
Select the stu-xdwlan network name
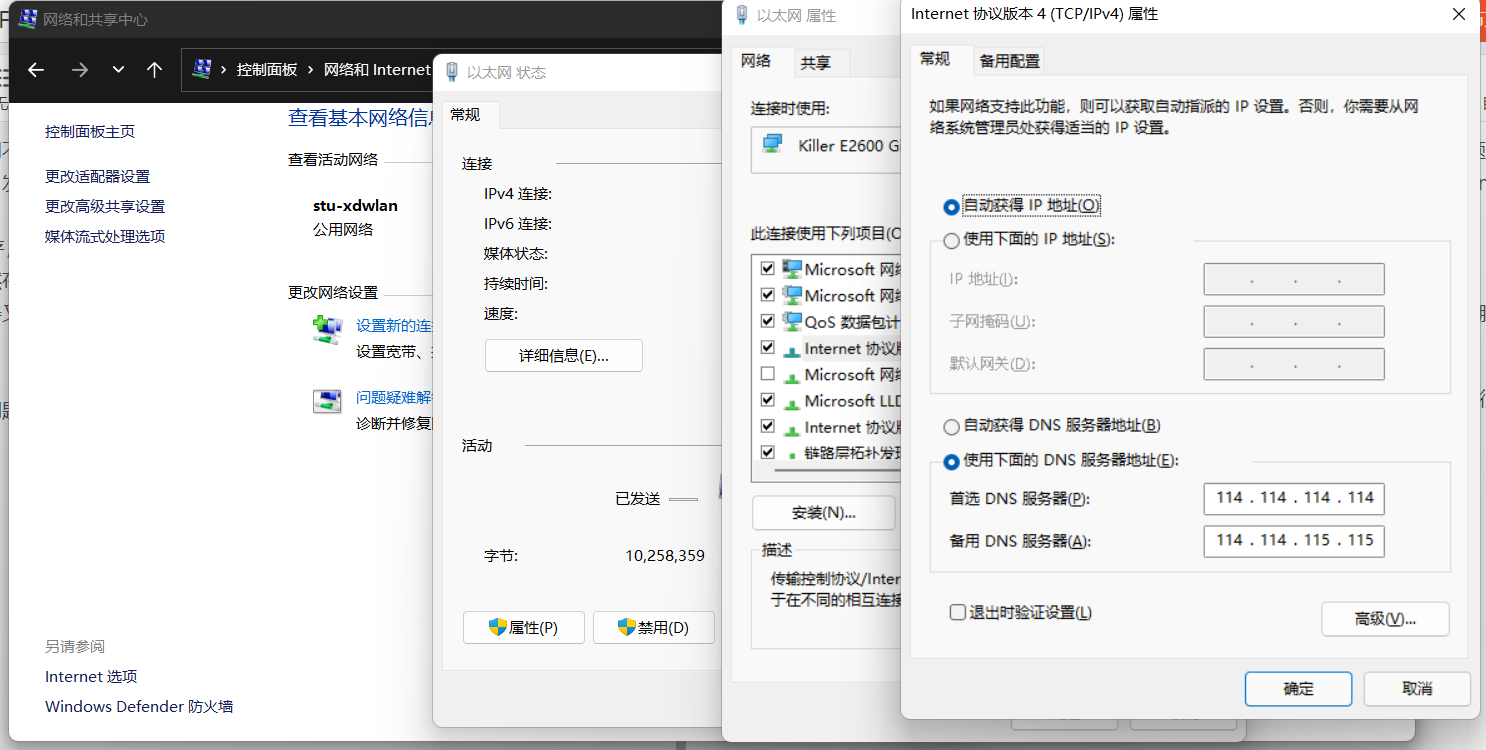click(355, 206)
